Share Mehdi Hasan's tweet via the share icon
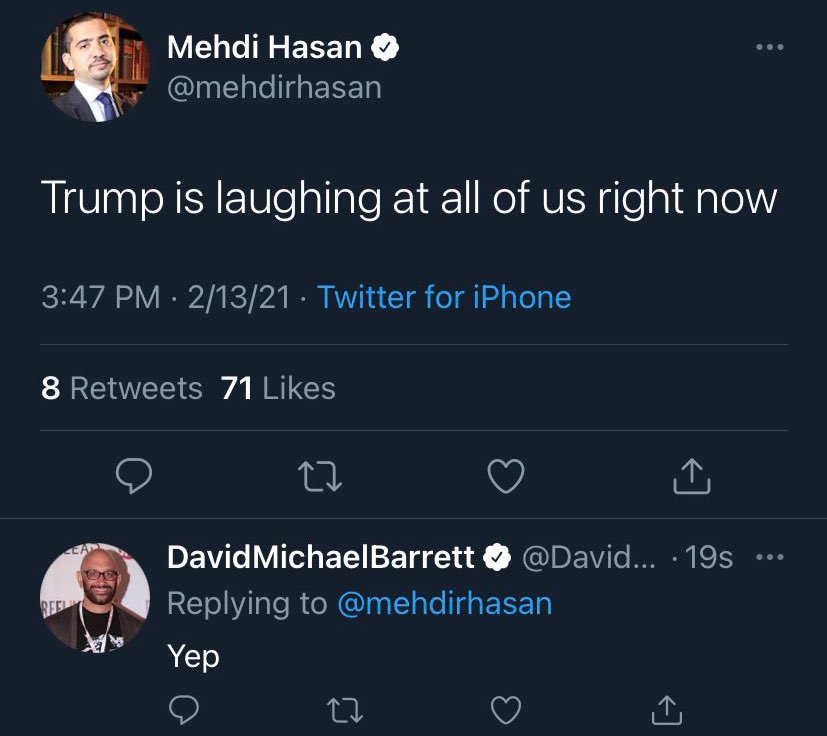Screen dimensions: 827x736 pyautogui.click(x=690, y=477)
